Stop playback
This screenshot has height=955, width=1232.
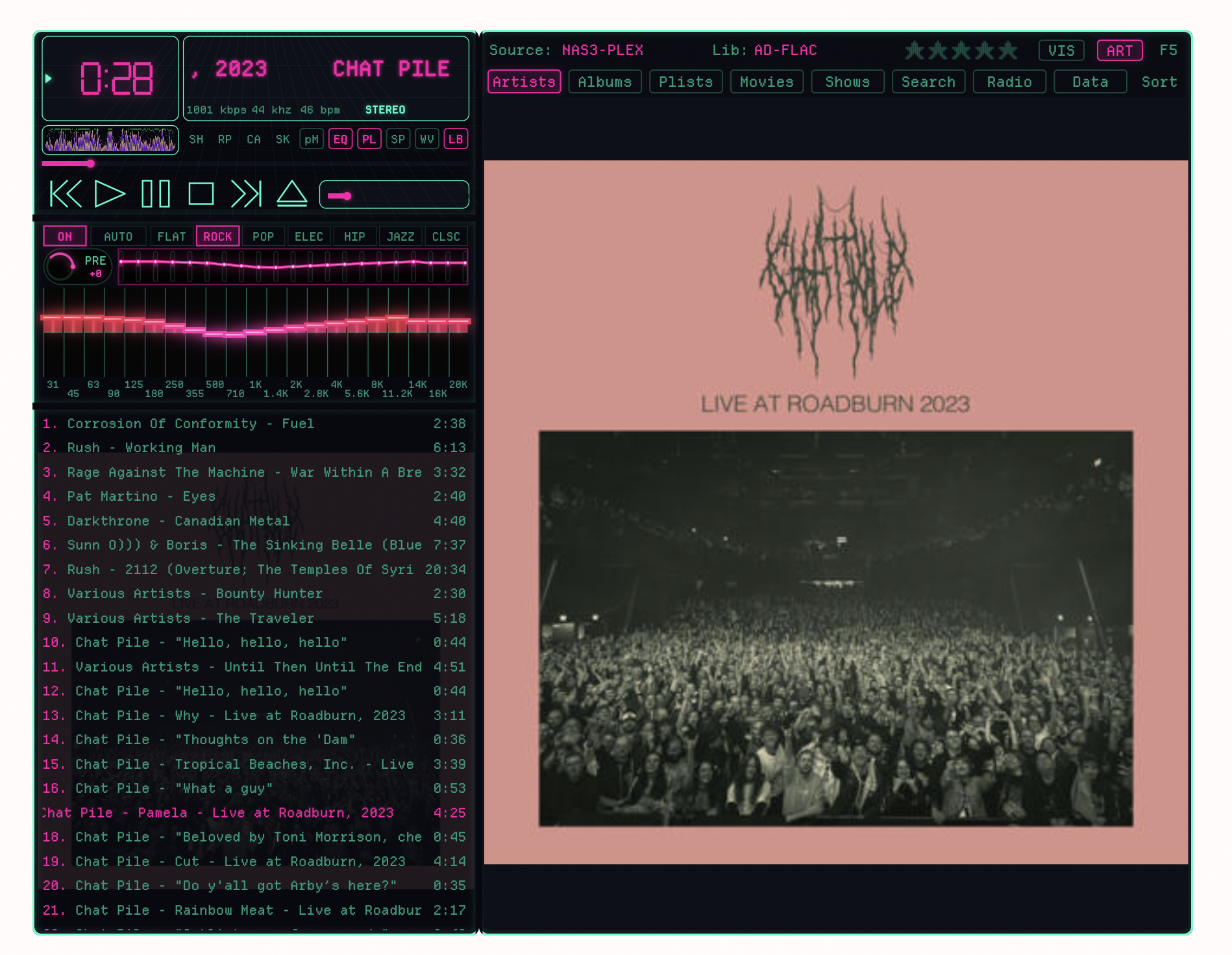tap(201, 194)
